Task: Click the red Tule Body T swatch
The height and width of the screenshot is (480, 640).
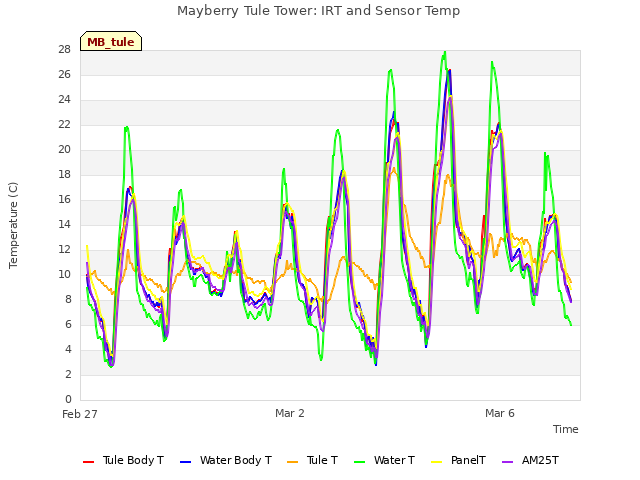Action: click(89, 462)
